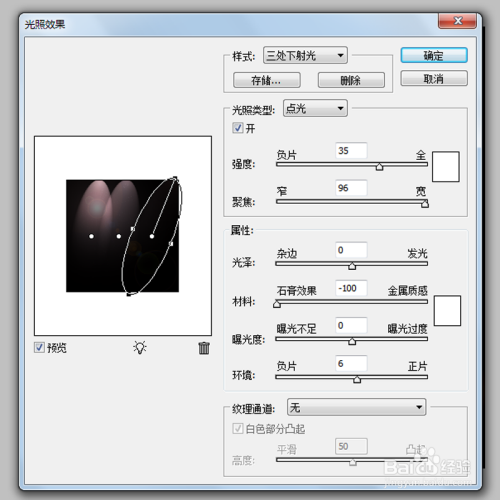Click the 光泽 value field showing 0
The width and height of the screenshot is (500, 500).
pyautogui.click(x=351, y=250)
